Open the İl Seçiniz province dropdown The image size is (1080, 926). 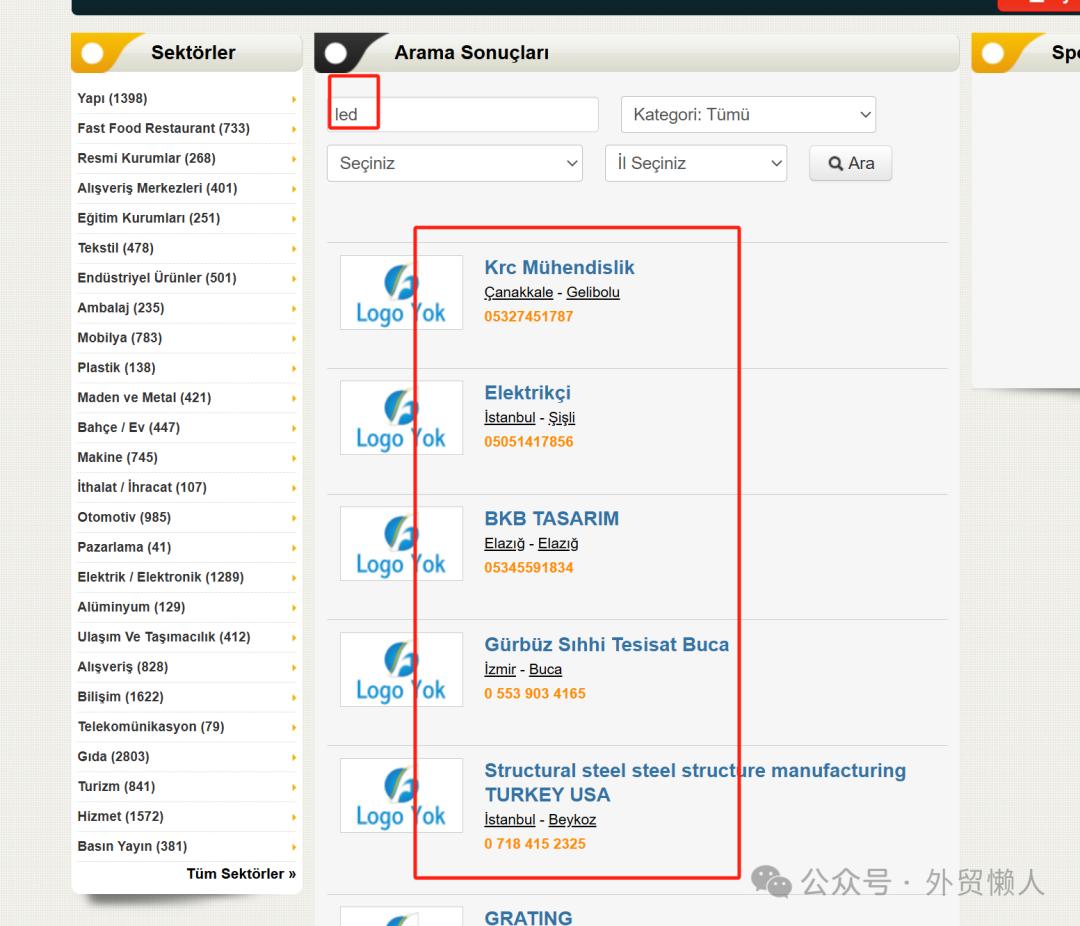coord(696,163)
